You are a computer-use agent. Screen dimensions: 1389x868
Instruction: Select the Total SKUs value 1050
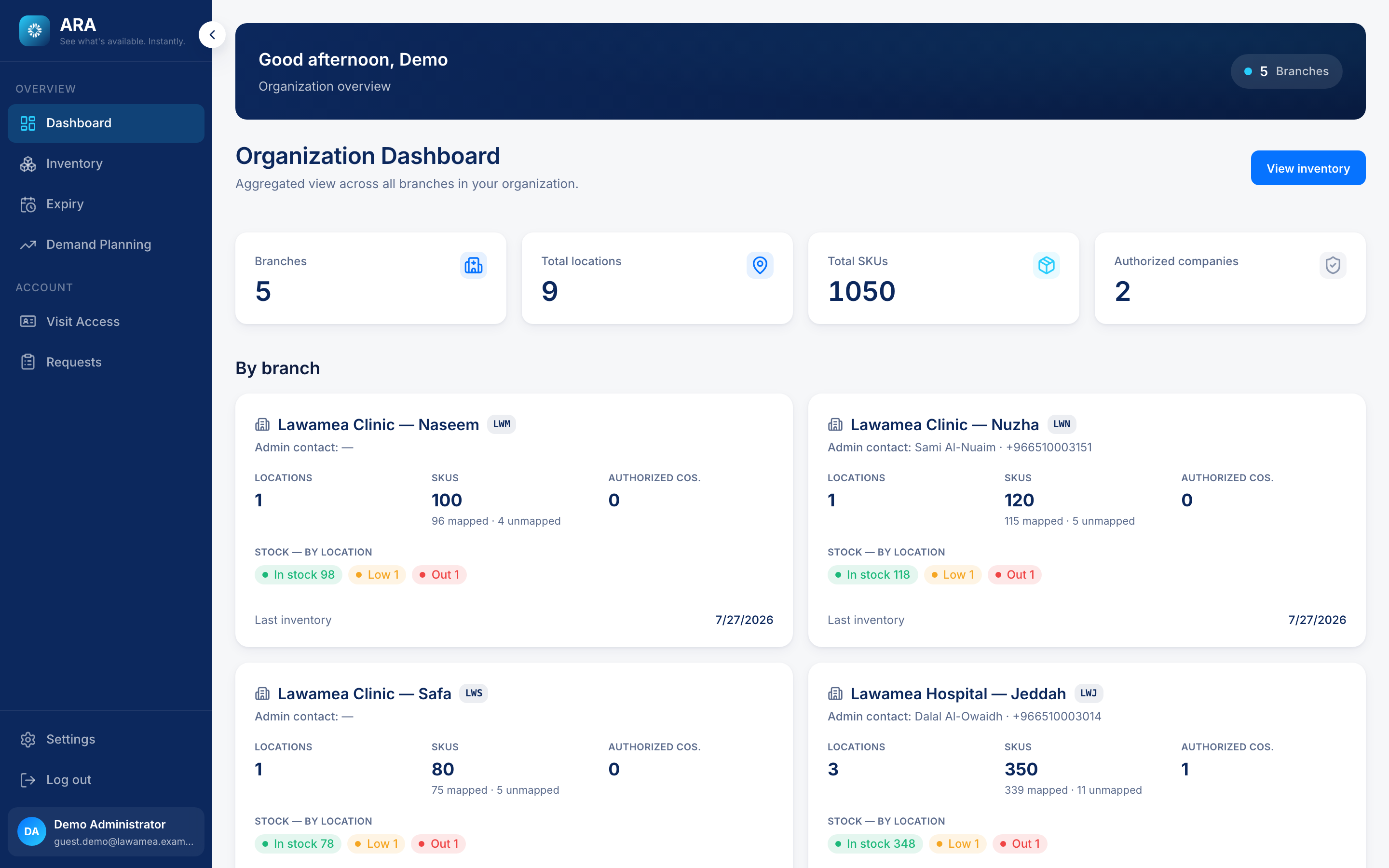point(861,292)
